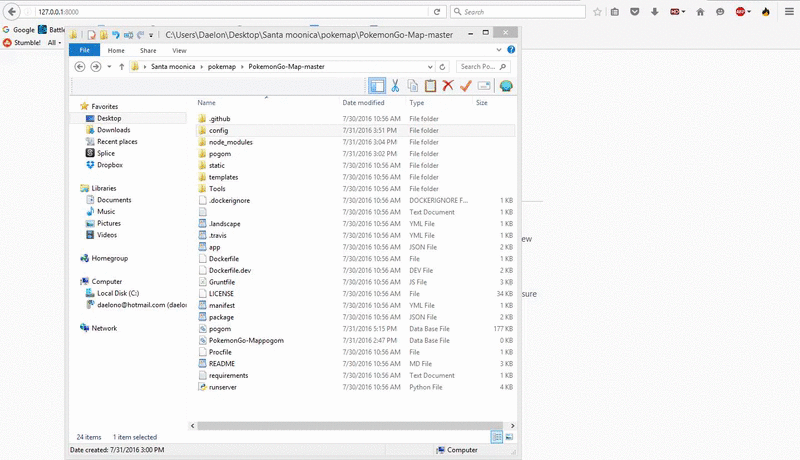The image size is (800, 460).
Task: Click Firefox bookmark star icon
Action: (597, 12)
